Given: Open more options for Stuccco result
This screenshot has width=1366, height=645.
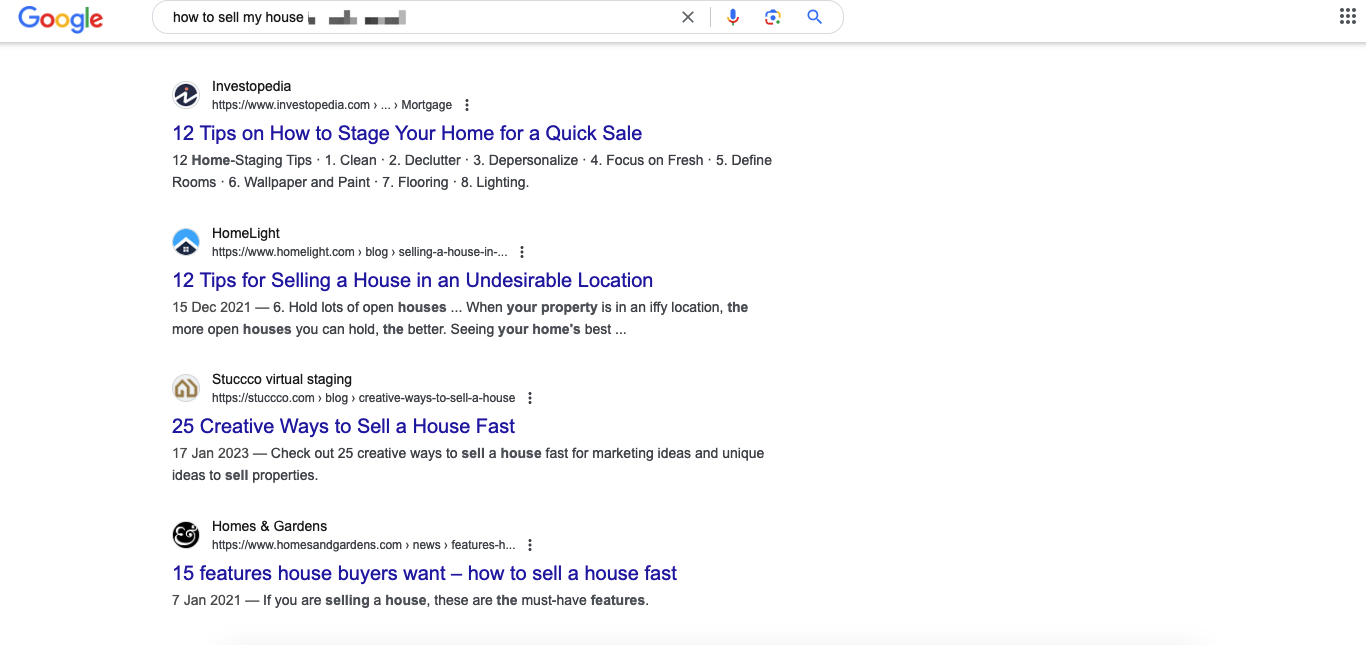Looking at the screenshot, I should click(x=530, y=398).
